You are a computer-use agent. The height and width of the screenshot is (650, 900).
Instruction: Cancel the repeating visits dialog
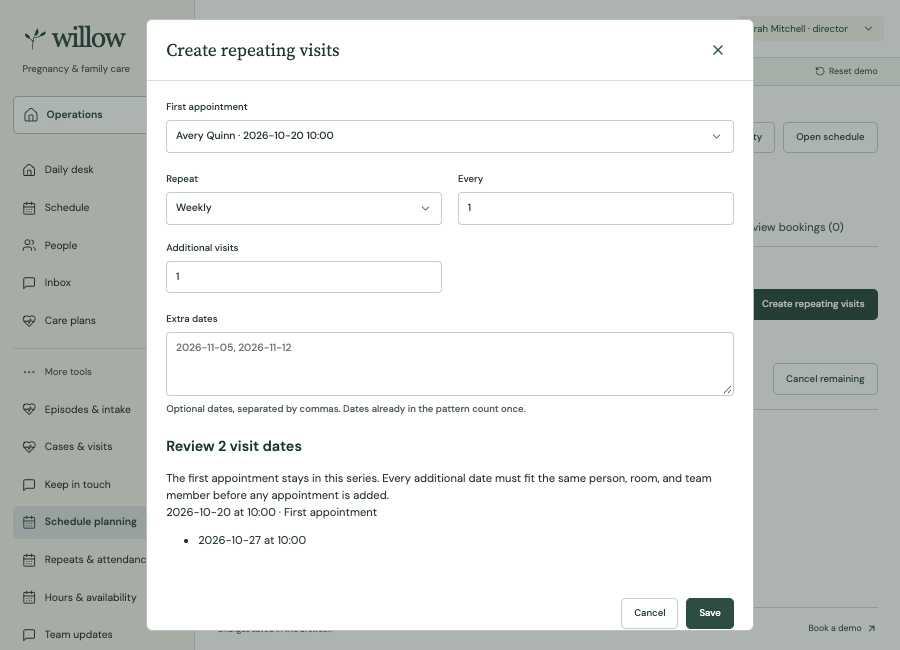coord(649,613)
